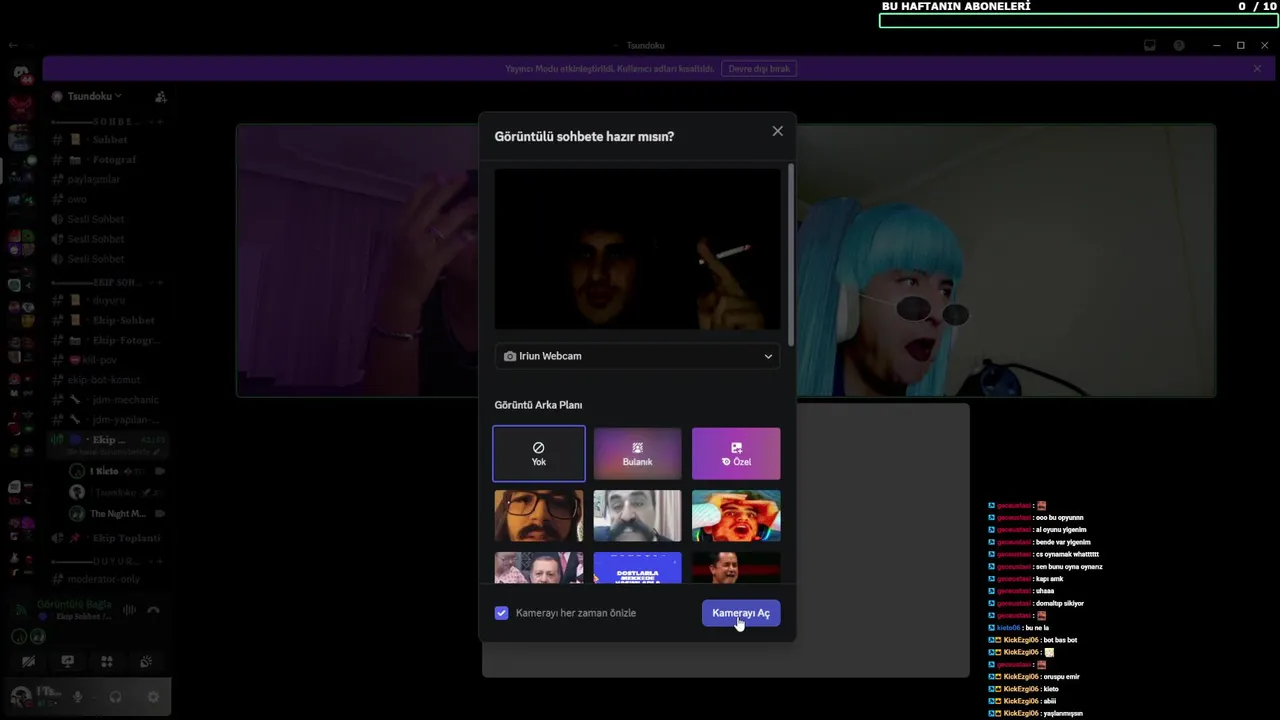
Task: Select voice user I Kieto
Action: coord(117,471)
